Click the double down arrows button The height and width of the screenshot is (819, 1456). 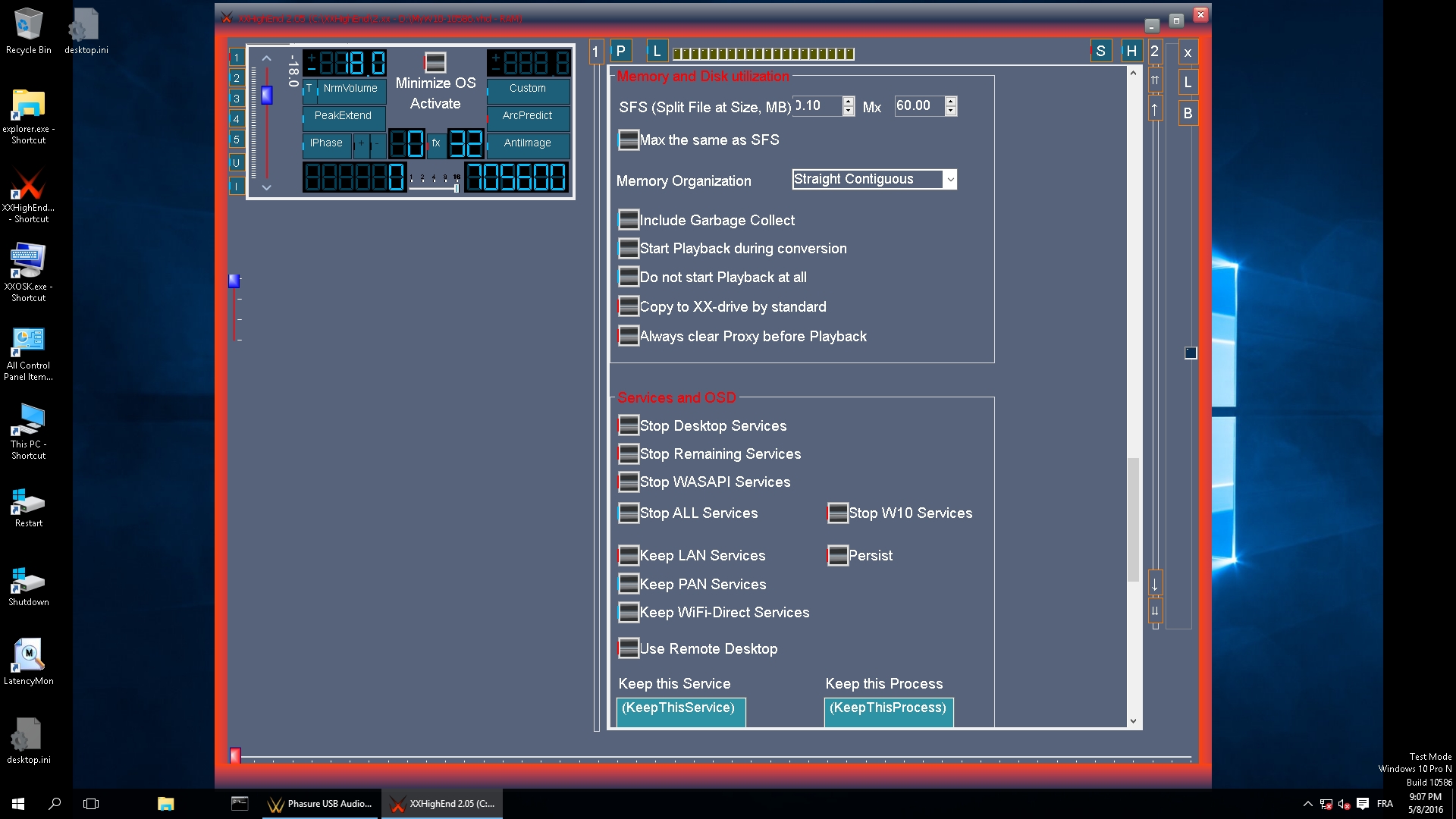[1155, 610]
